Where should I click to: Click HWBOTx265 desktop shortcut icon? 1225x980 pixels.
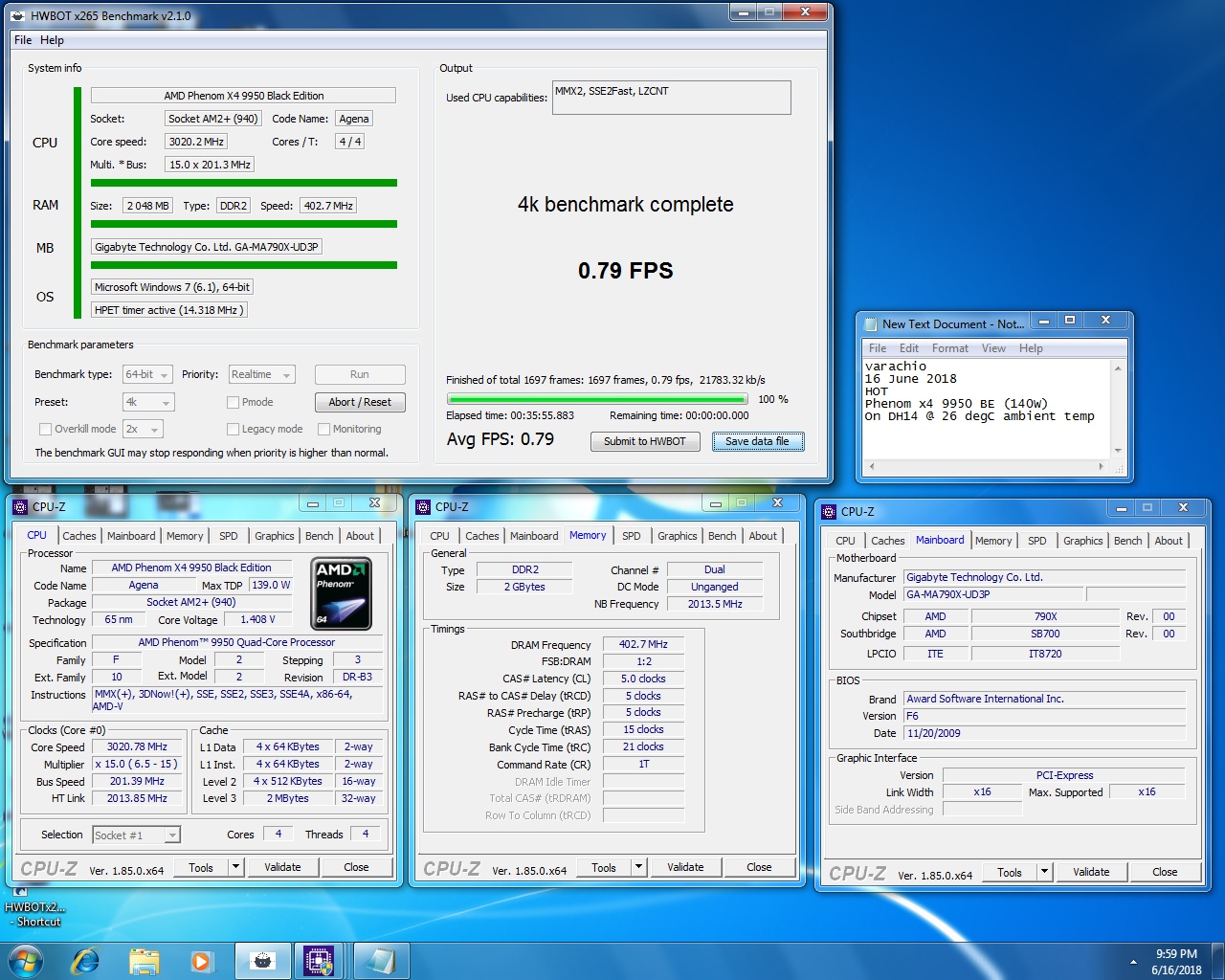[33, 906]
